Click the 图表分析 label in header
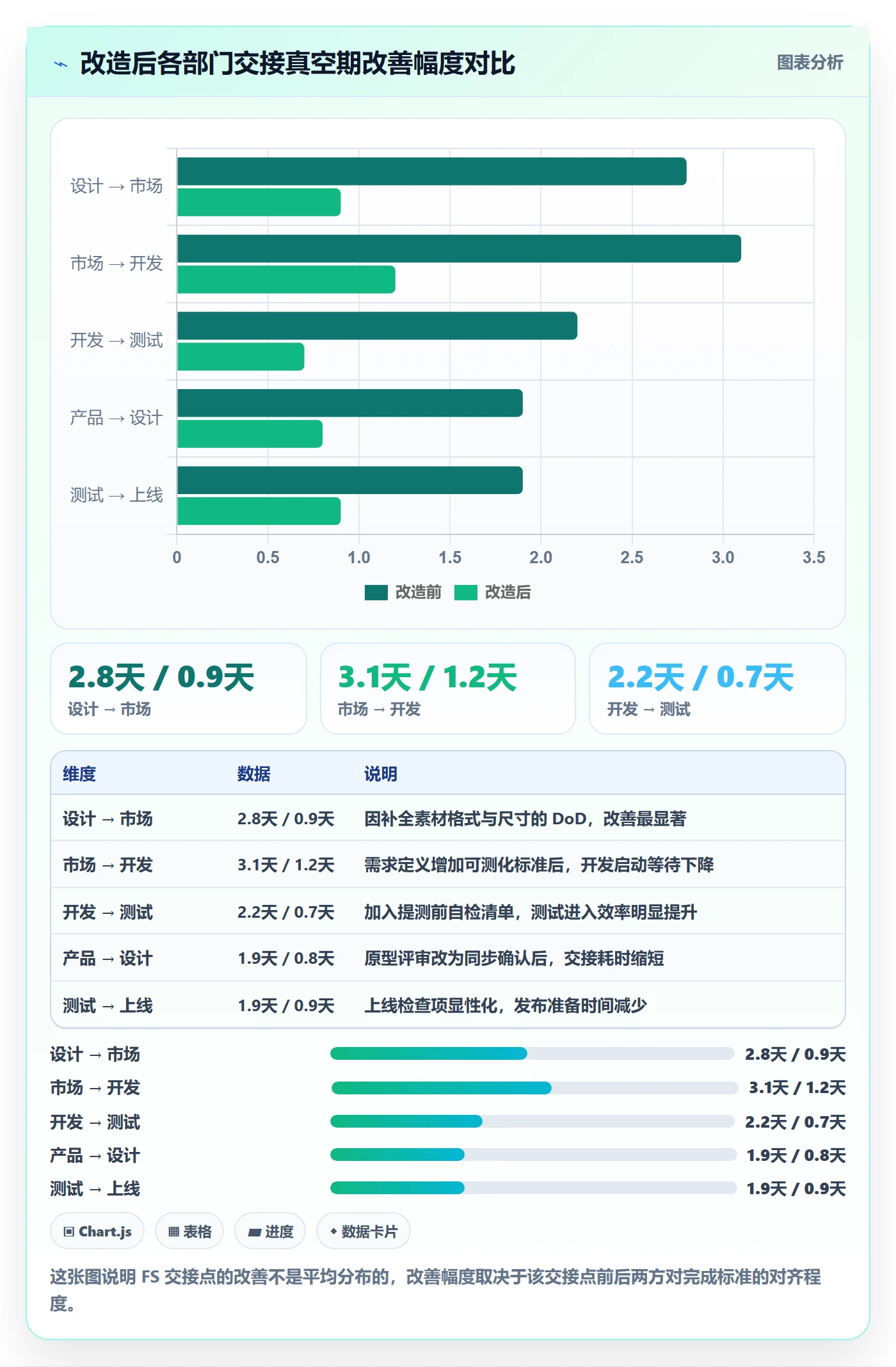Viewport: 896px width, 1367px height. (x=810, y=63)
